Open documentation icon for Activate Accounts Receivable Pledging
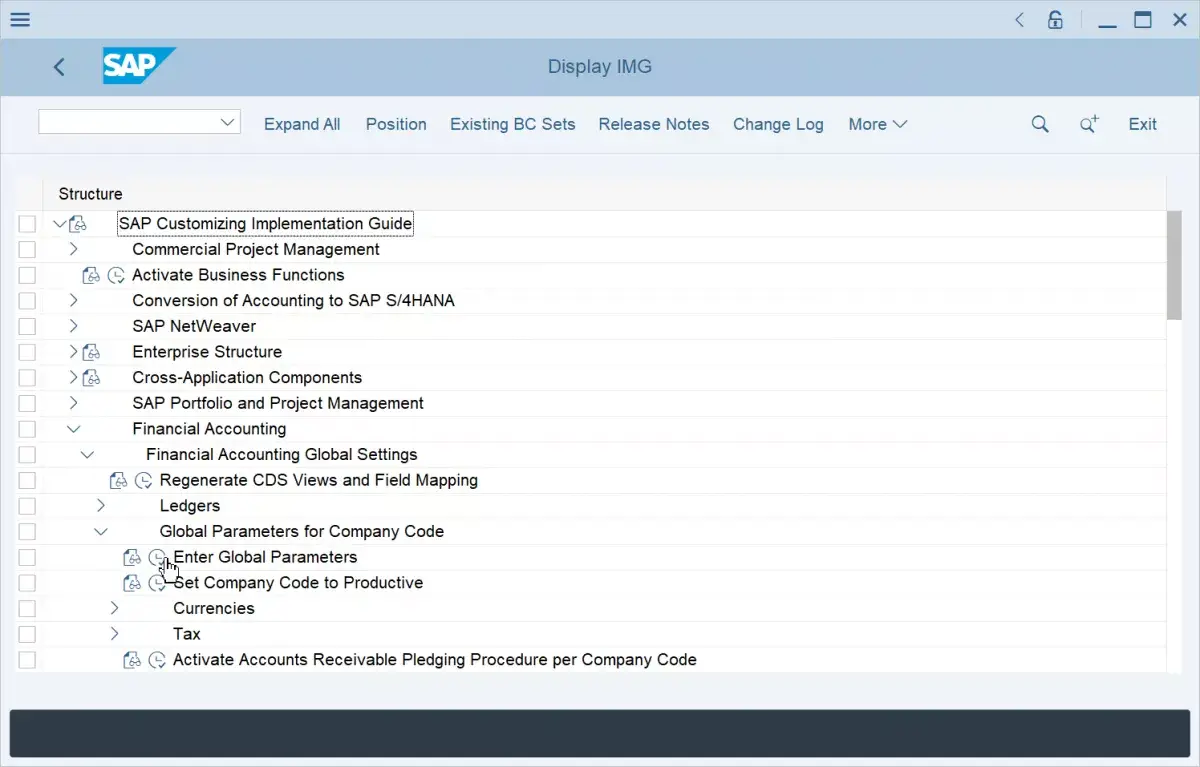This screenshot has height=767, width=1200. click(132, 660)
